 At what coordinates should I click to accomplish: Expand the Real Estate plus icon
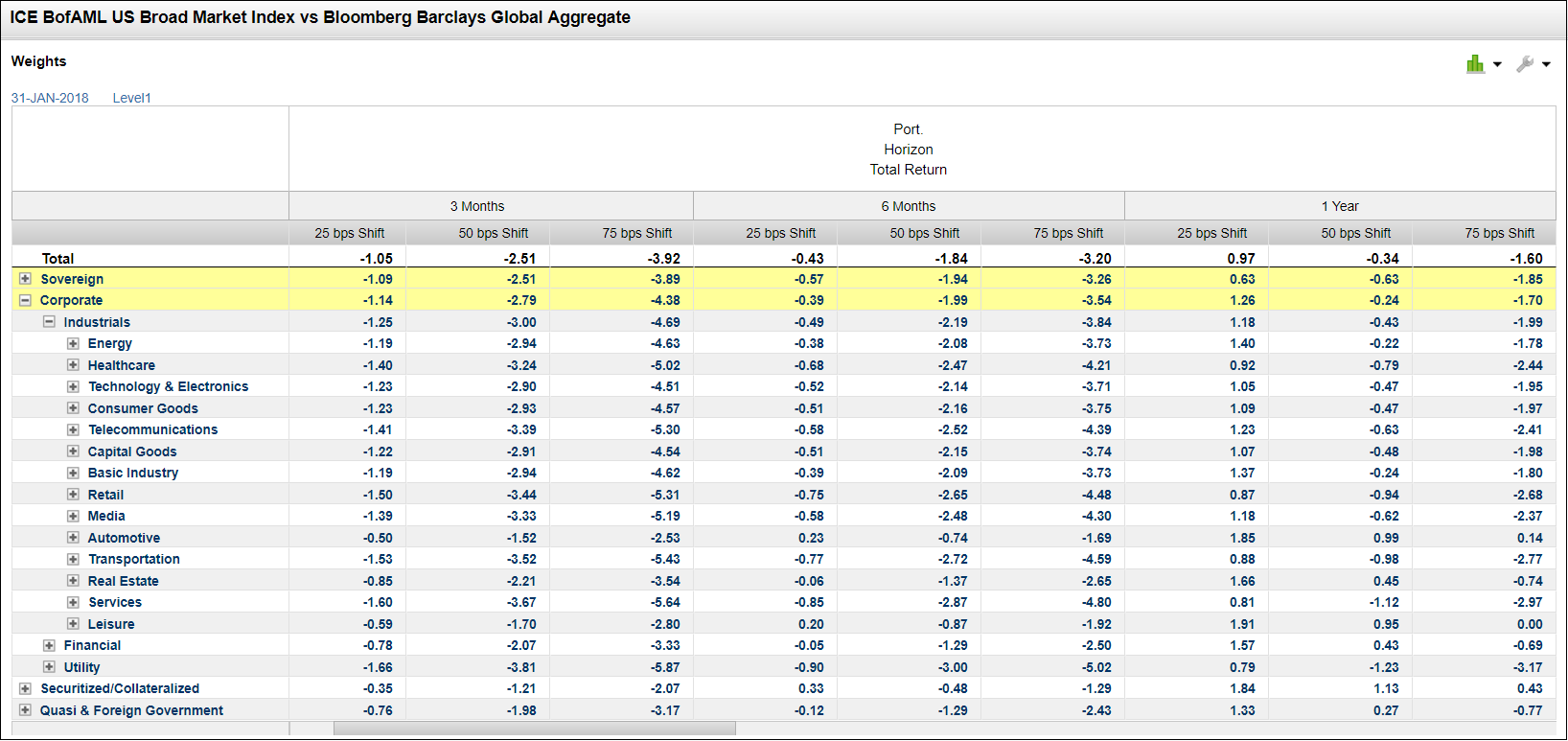pos(73,581)
